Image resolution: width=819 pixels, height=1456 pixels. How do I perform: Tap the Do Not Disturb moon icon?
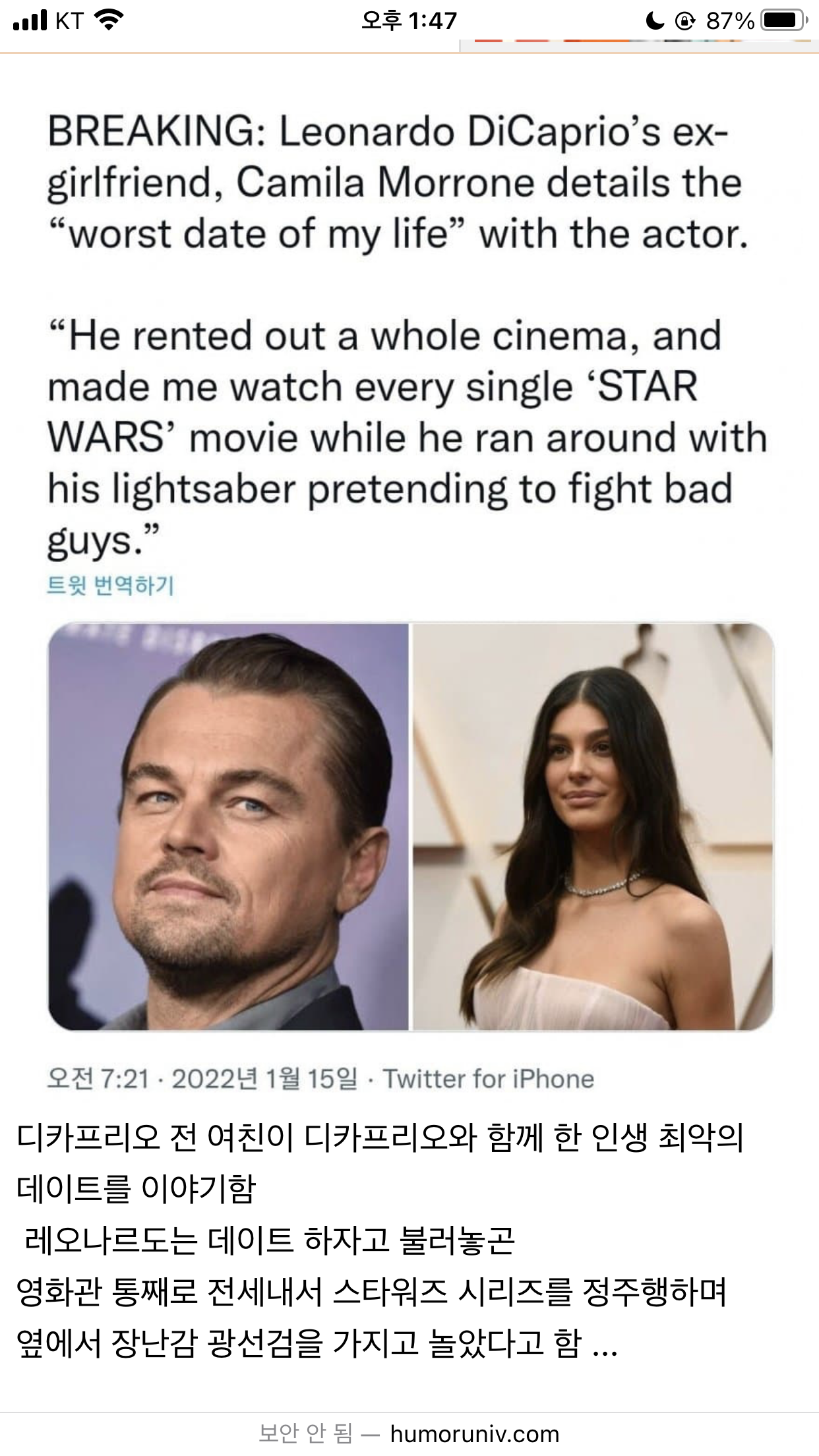654,21
